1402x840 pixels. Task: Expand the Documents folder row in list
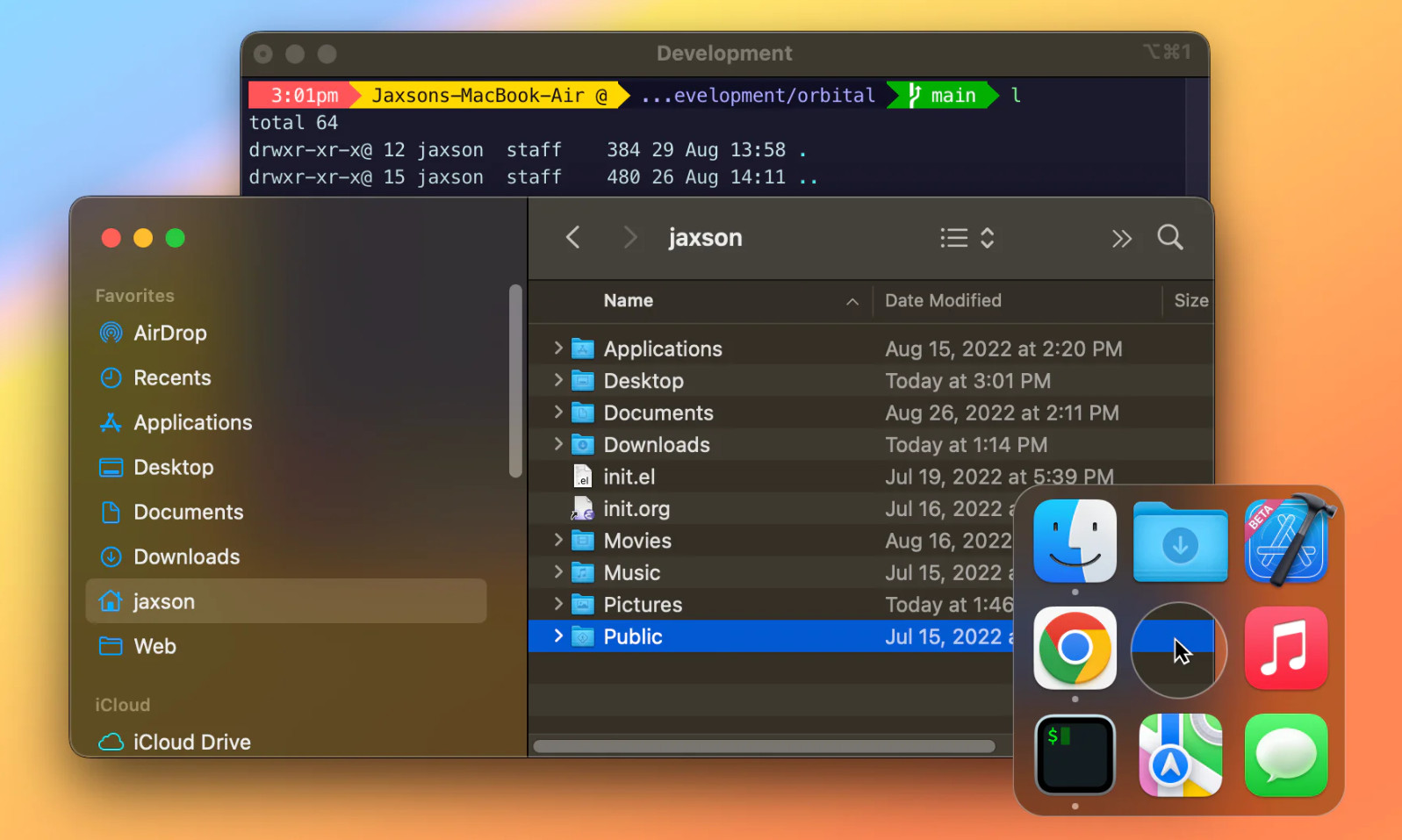pos(557,412)
